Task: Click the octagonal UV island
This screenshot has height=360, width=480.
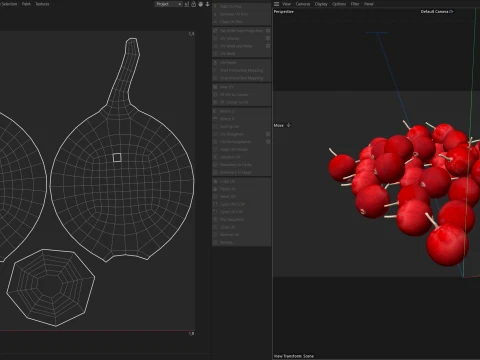Action: [x=51, y=287]
